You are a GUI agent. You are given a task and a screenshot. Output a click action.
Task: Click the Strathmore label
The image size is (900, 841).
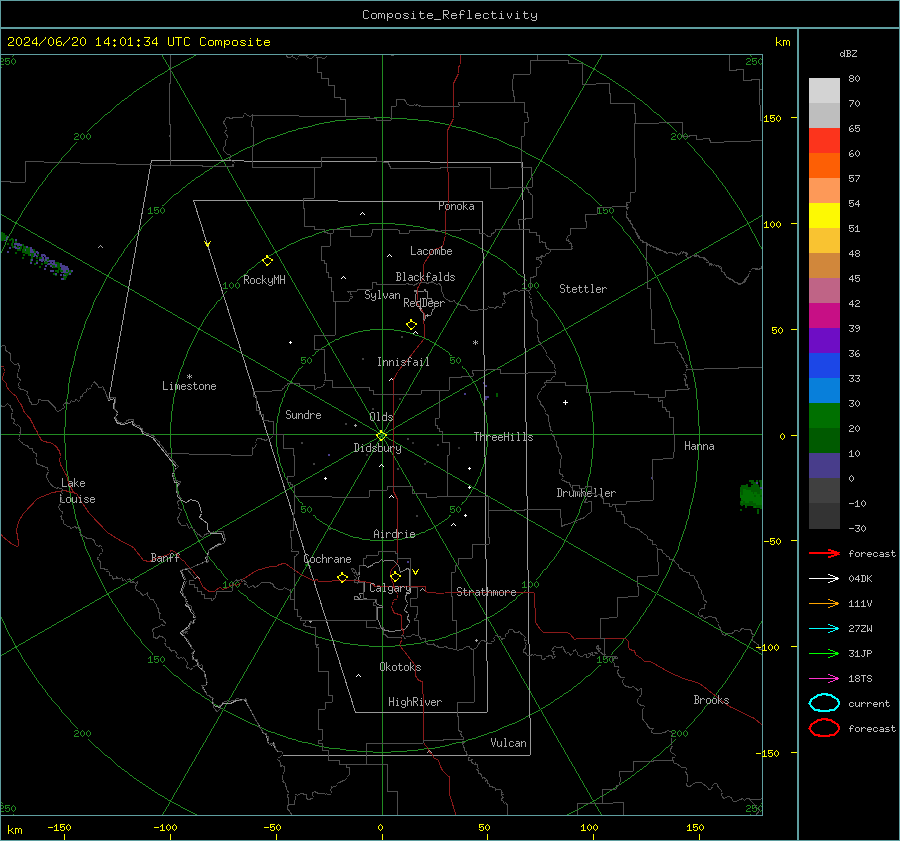point(486,592)
